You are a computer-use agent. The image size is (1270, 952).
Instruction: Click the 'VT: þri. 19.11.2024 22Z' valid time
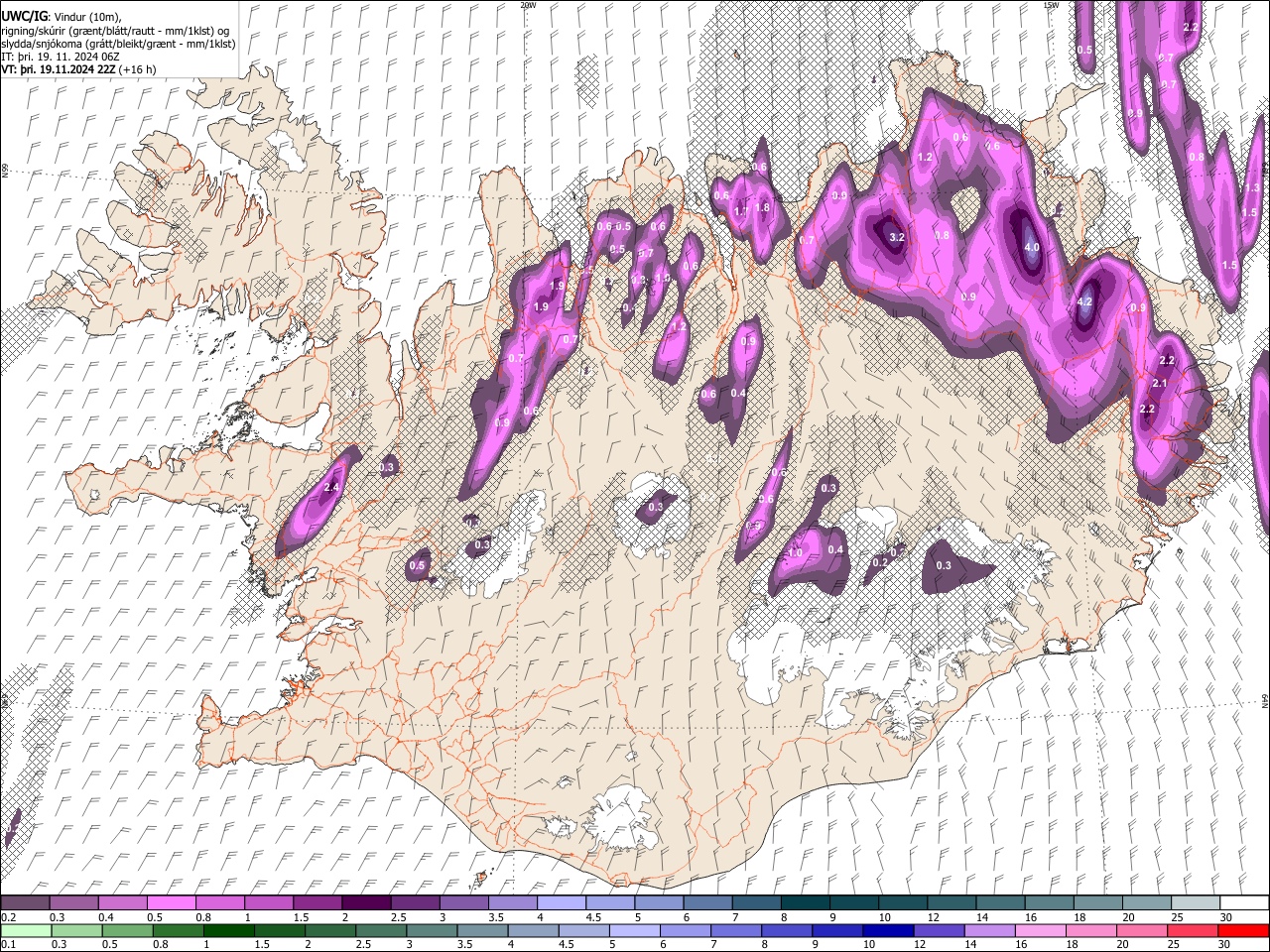pos(58,70)
